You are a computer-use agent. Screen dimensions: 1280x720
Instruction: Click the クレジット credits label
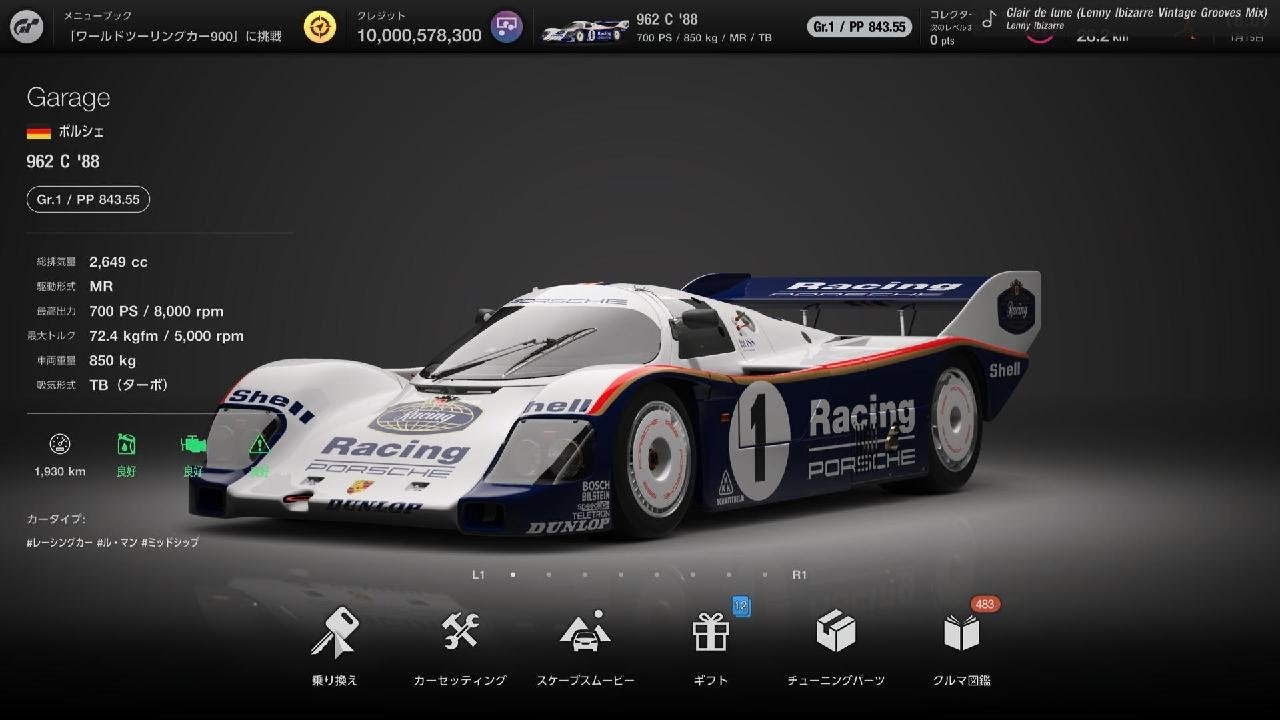[381, 16]
